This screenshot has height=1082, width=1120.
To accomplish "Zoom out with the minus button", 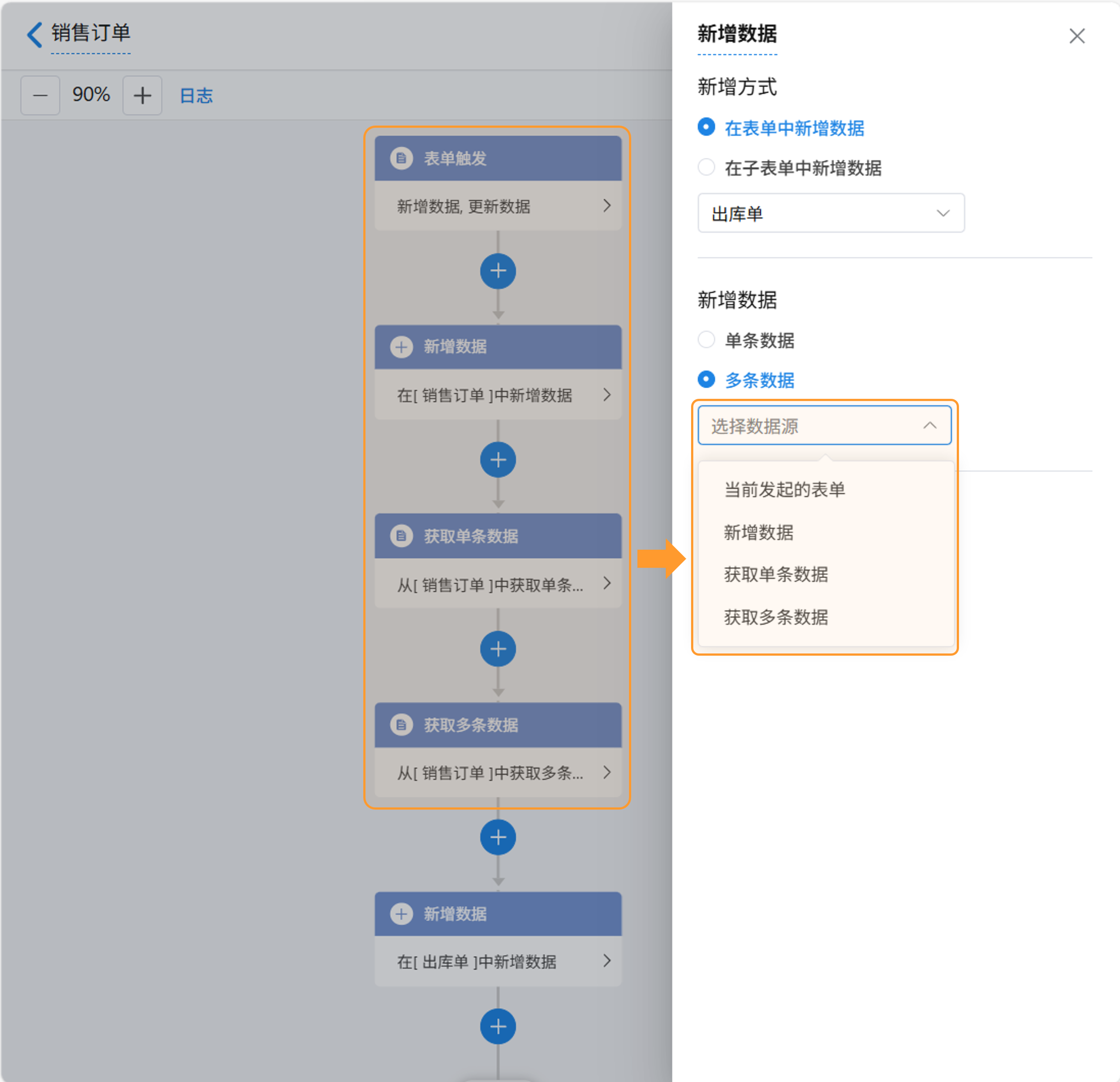I will point(40,95).
